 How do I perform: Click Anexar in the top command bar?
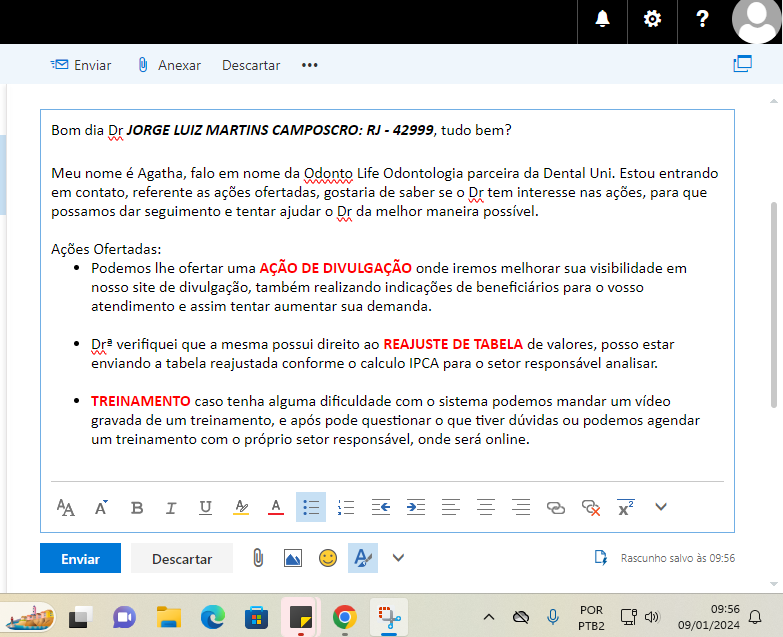click(x=168, y=65)
